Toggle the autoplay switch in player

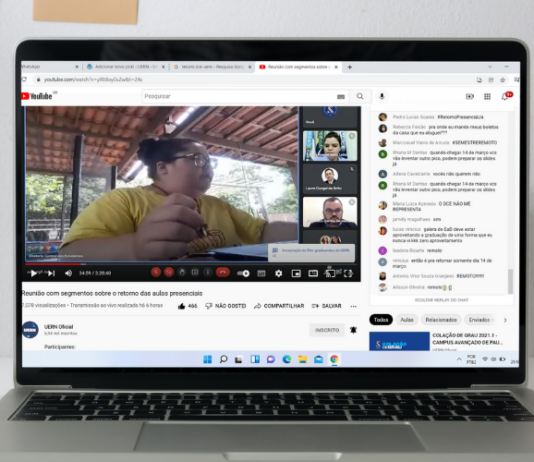(243, 273)
